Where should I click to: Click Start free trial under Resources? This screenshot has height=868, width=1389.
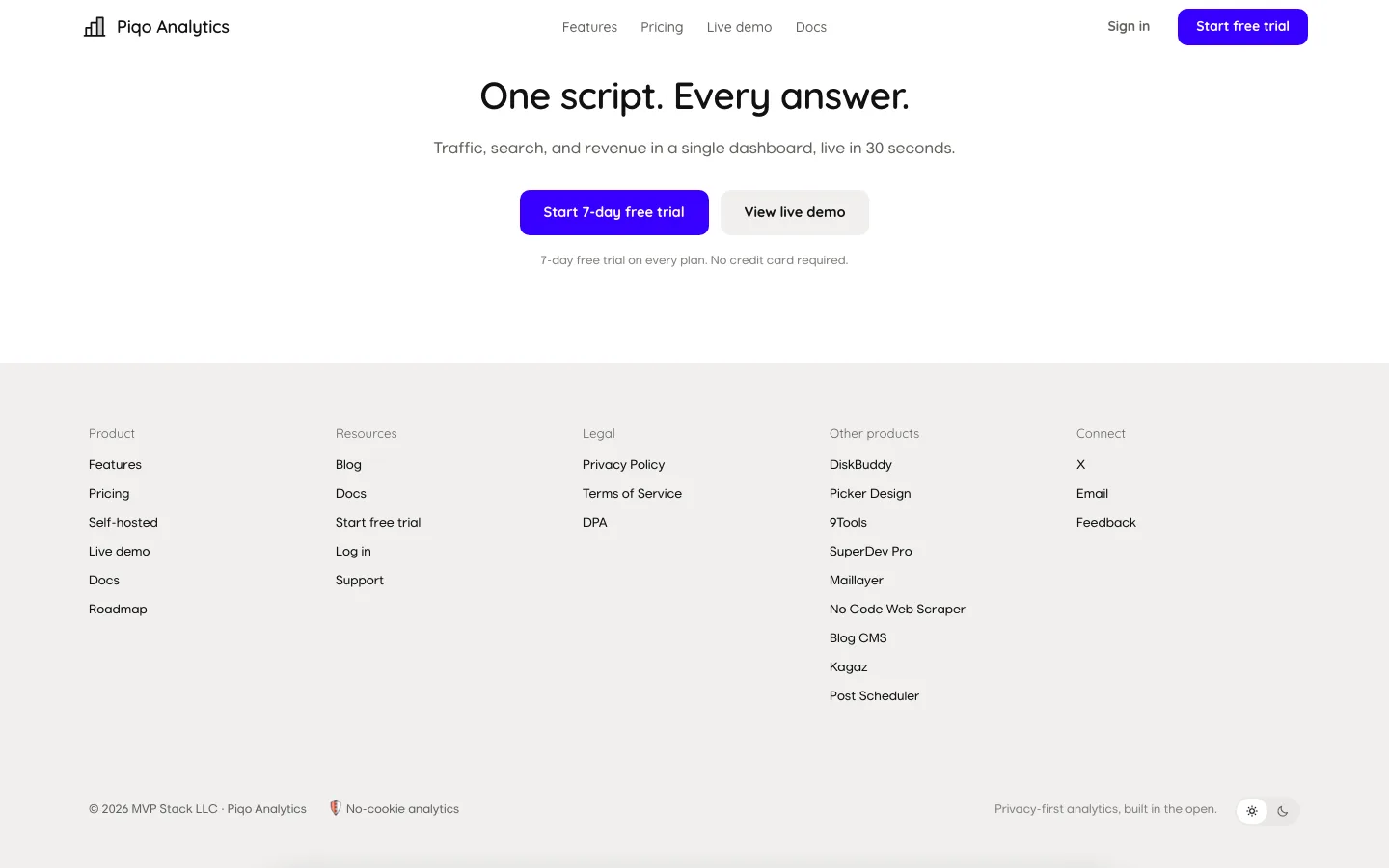tap(378, 522)
